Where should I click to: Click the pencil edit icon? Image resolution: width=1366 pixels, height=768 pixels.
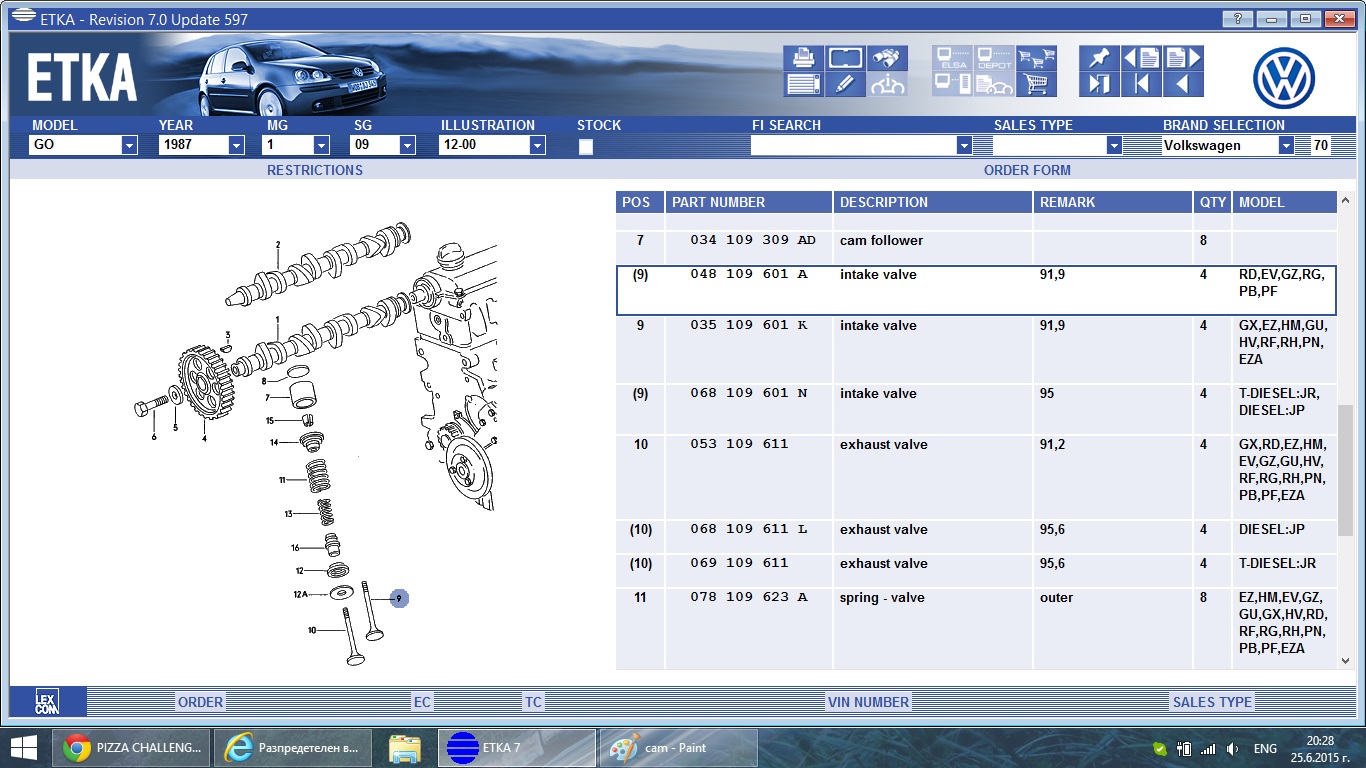coord(845,84)
